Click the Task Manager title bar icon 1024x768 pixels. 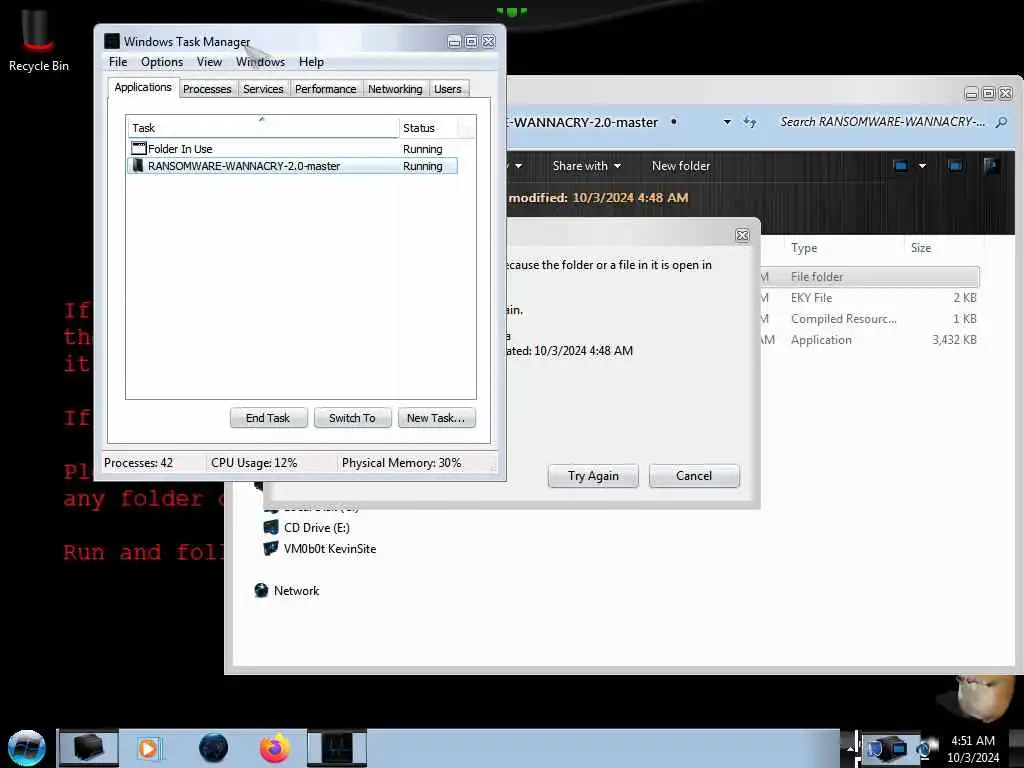[x=112, y=41]
